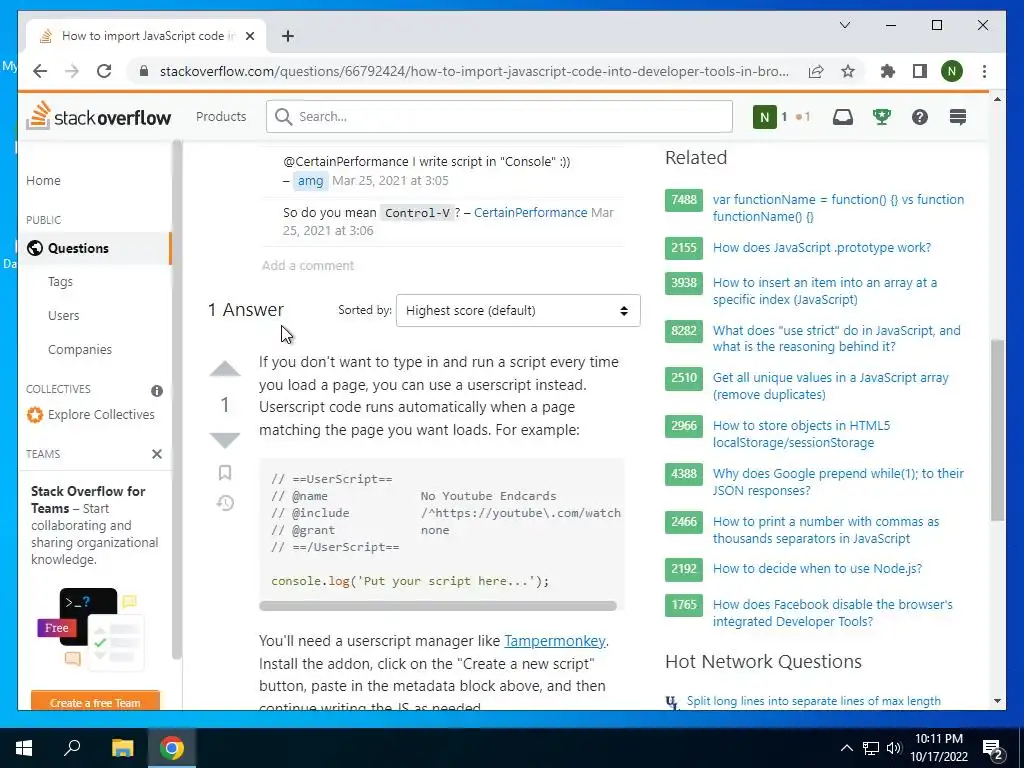Open the achievements trophy icon

(x=882, y=117)
